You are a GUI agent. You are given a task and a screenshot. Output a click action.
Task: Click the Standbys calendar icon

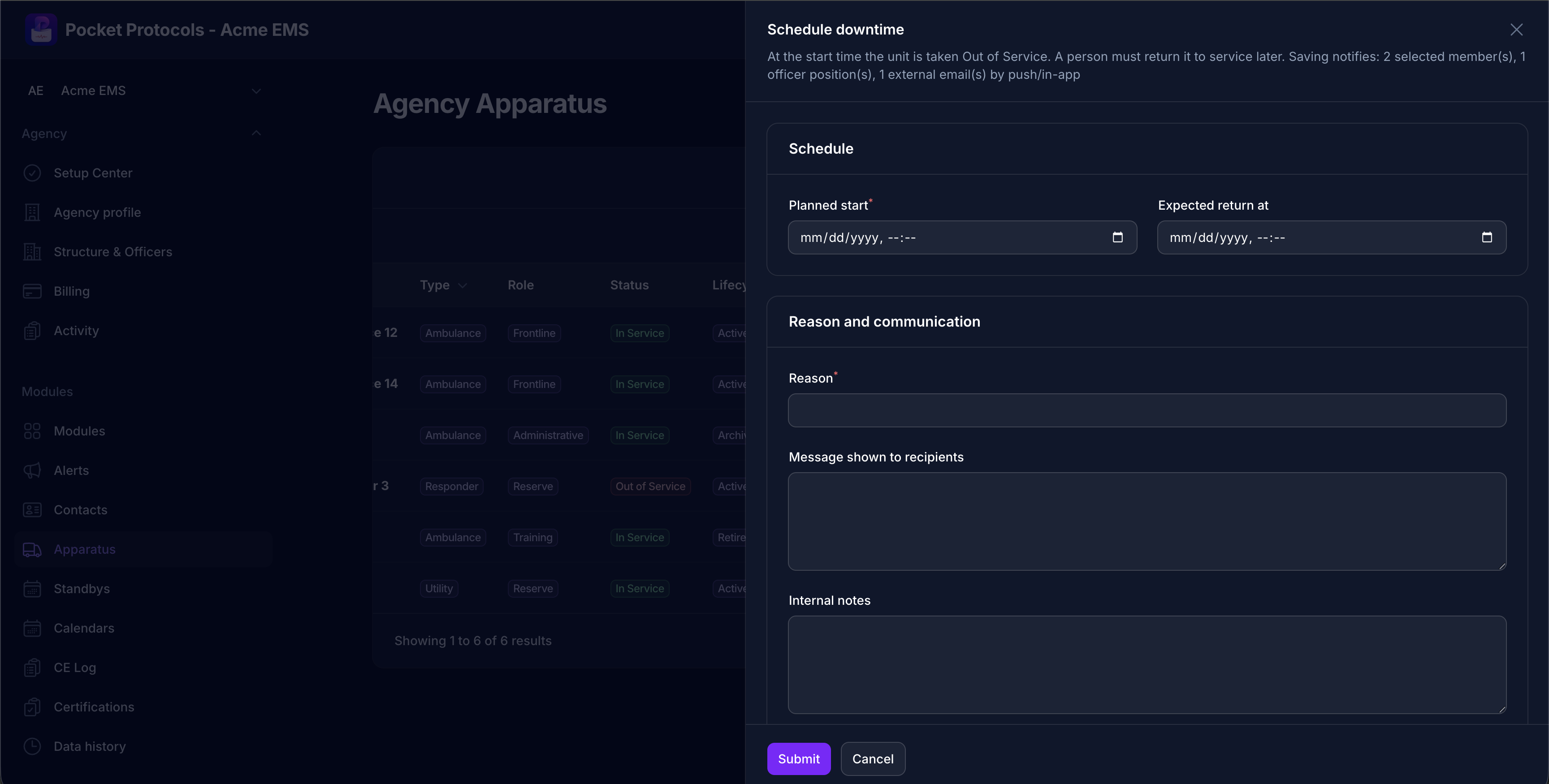(x=32, y=589)
